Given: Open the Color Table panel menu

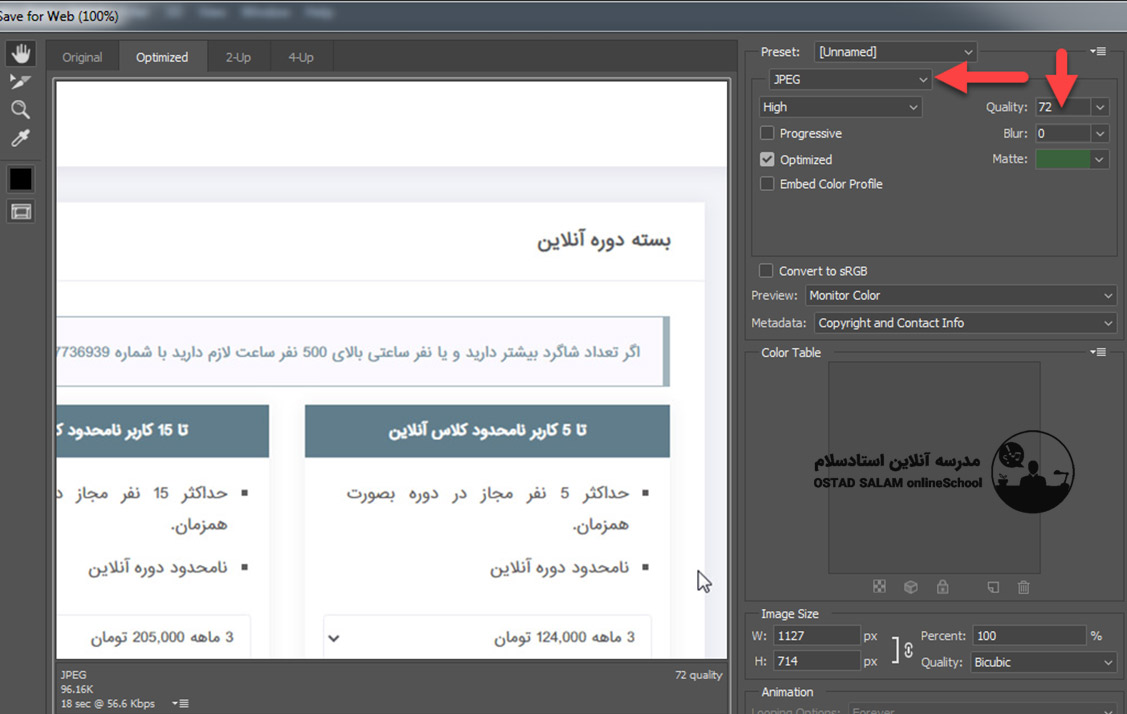Looking at the screenshot, I should pos(1099,352).
